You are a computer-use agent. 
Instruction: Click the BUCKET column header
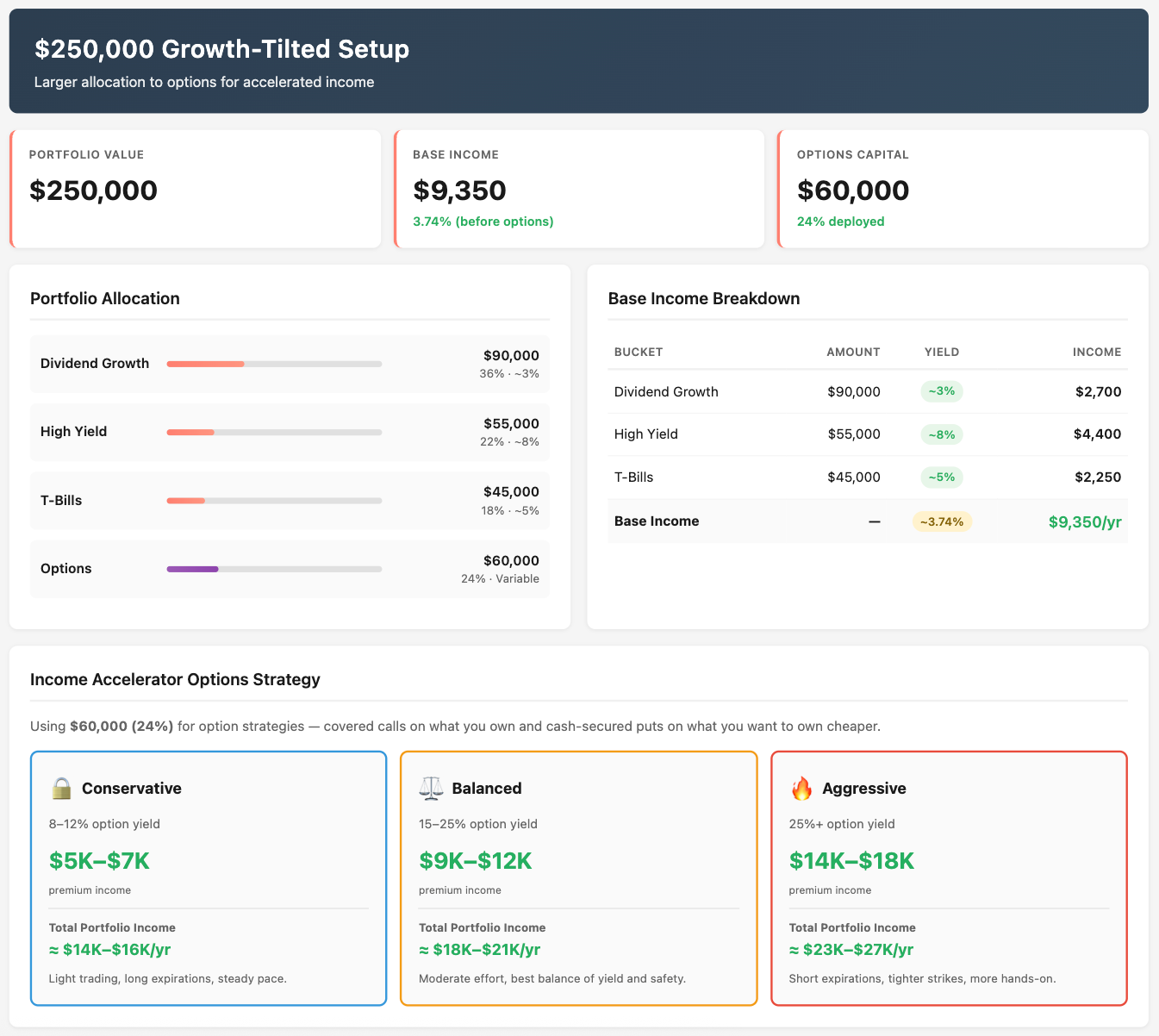pyautogui.click(x=639, y=352)
